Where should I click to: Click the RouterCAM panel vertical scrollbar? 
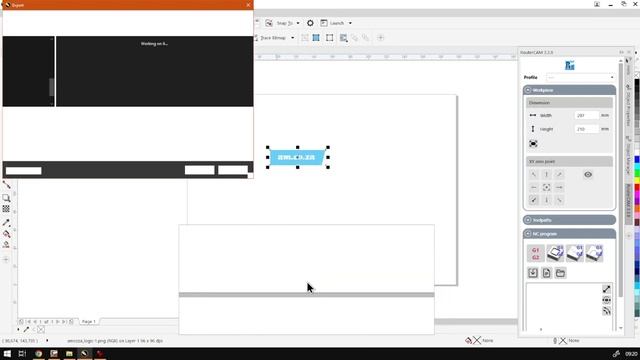click(x=621, y=180)
